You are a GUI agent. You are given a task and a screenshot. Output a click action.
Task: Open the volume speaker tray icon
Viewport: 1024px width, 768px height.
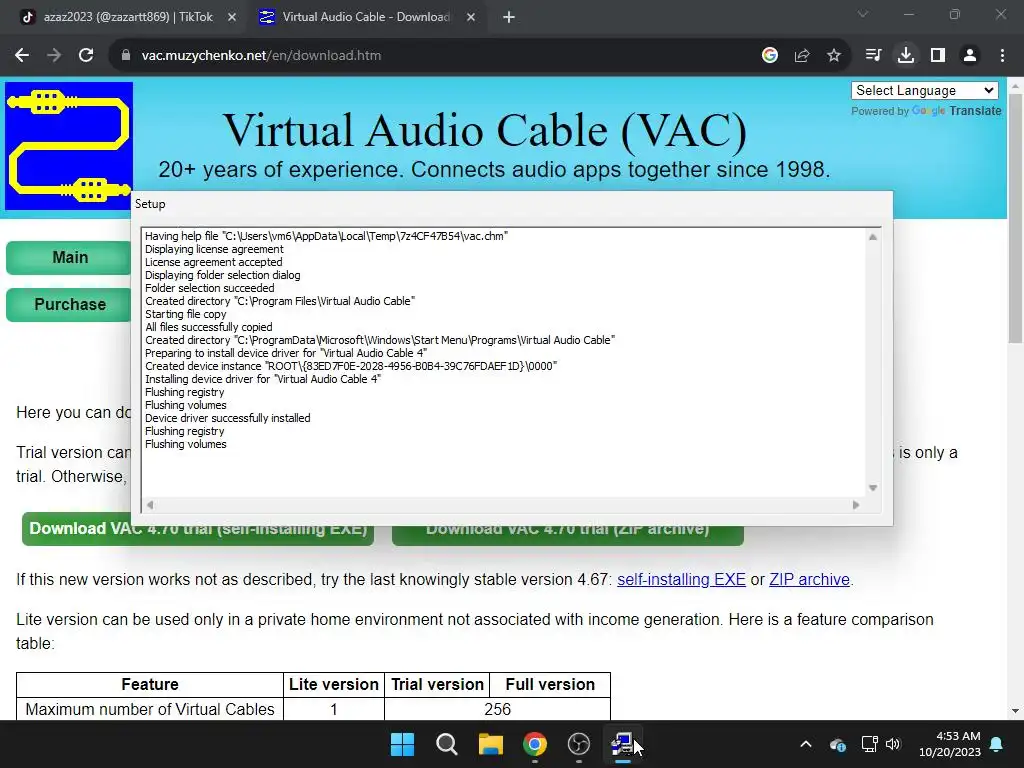click(893, 744)
